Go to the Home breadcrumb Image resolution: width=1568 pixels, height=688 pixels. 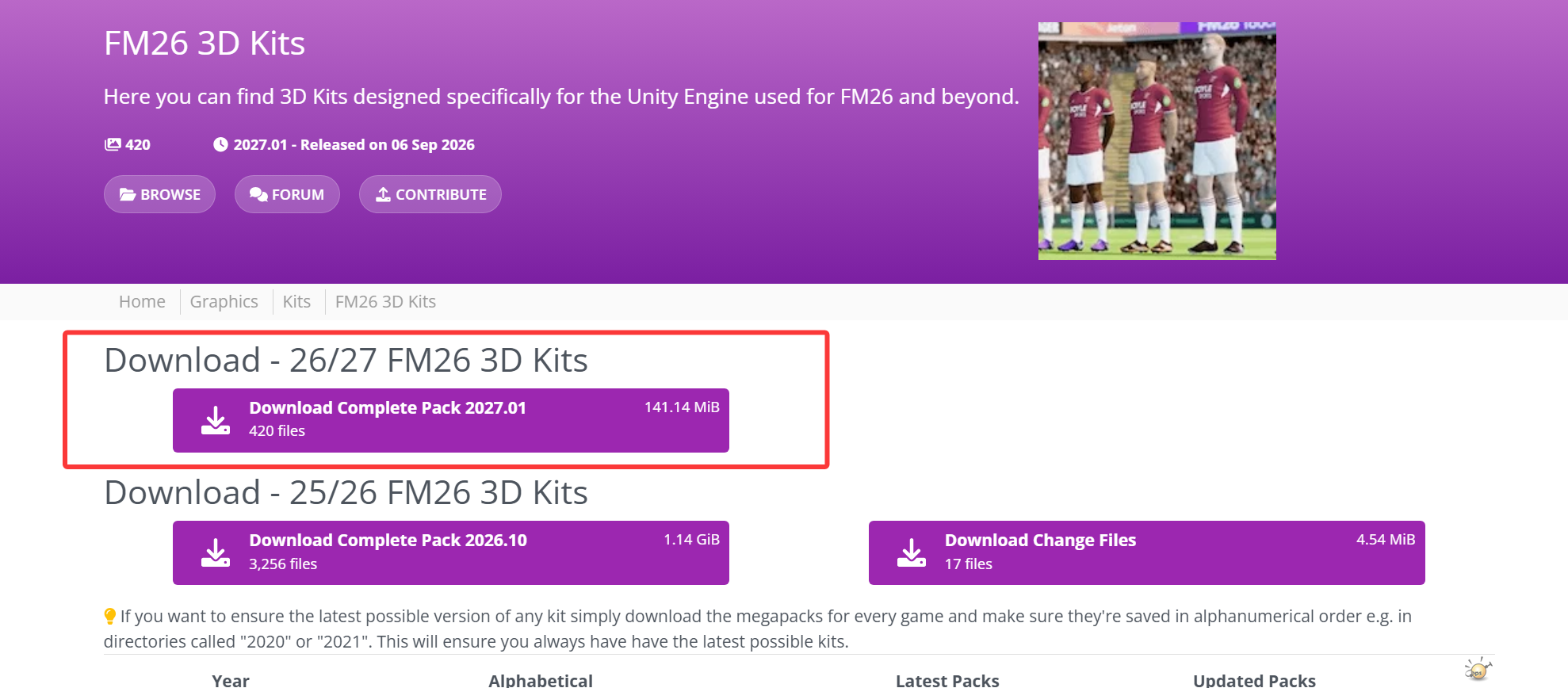click(x=142, y=301)
